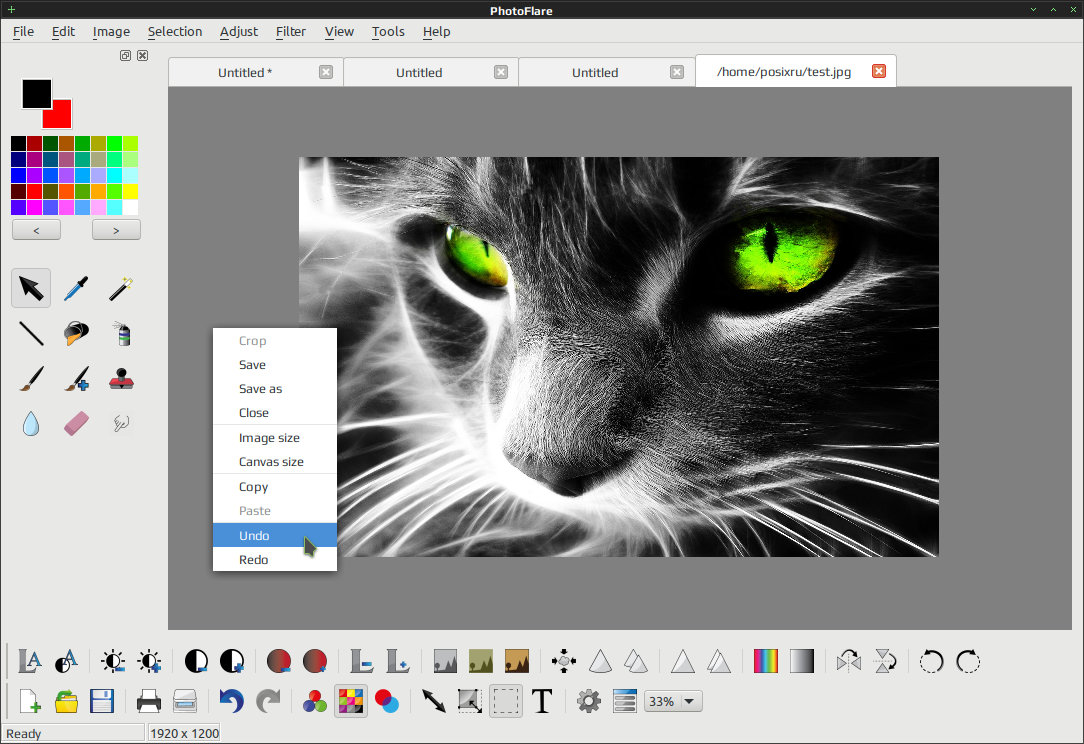This screenshot has height=744, width=1084.
Task: Click the auto levels LA icon
Action: (30, 661)
